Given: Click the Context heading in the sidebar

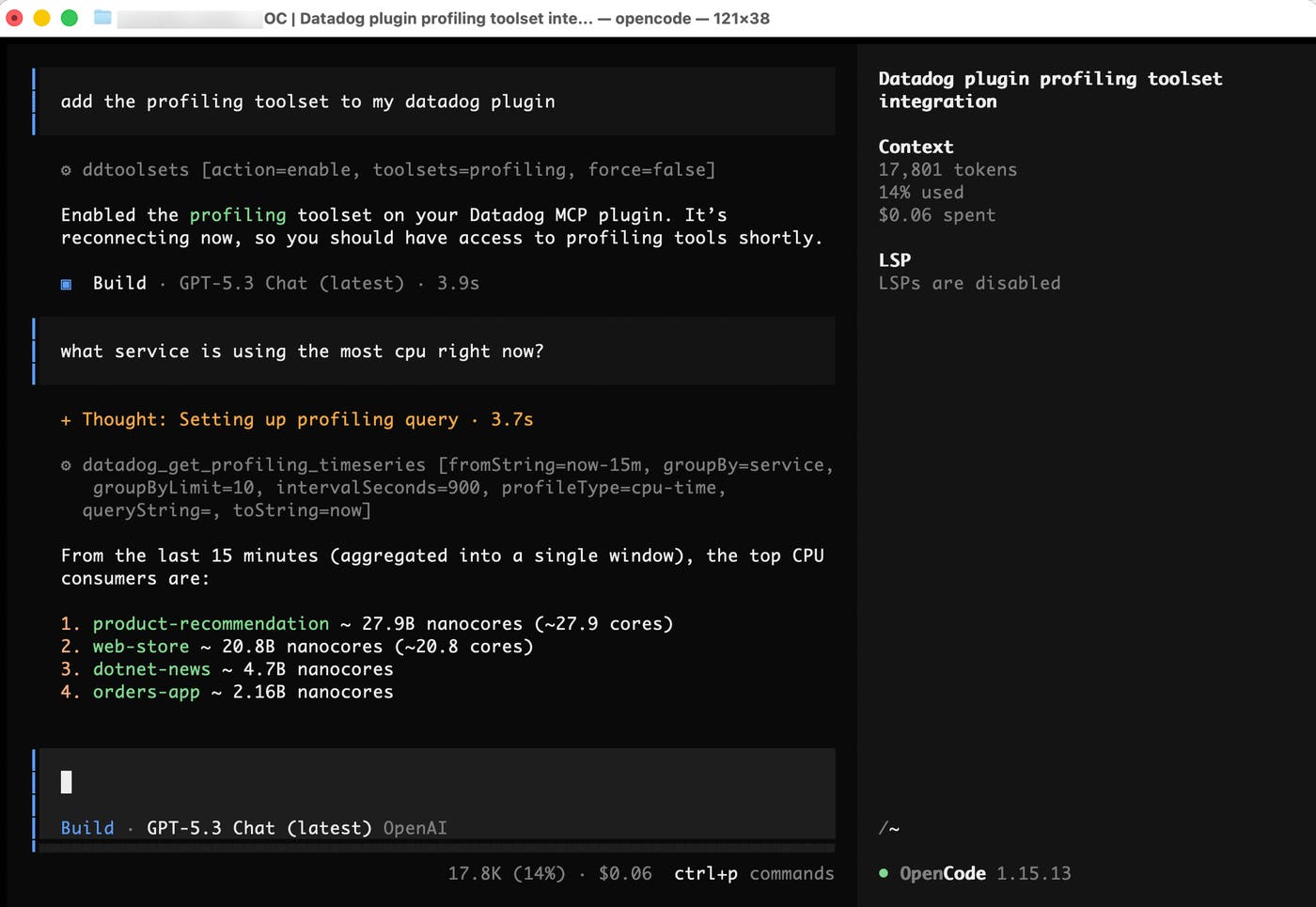Looking at the screenshot, I should [x=916, y=147].
